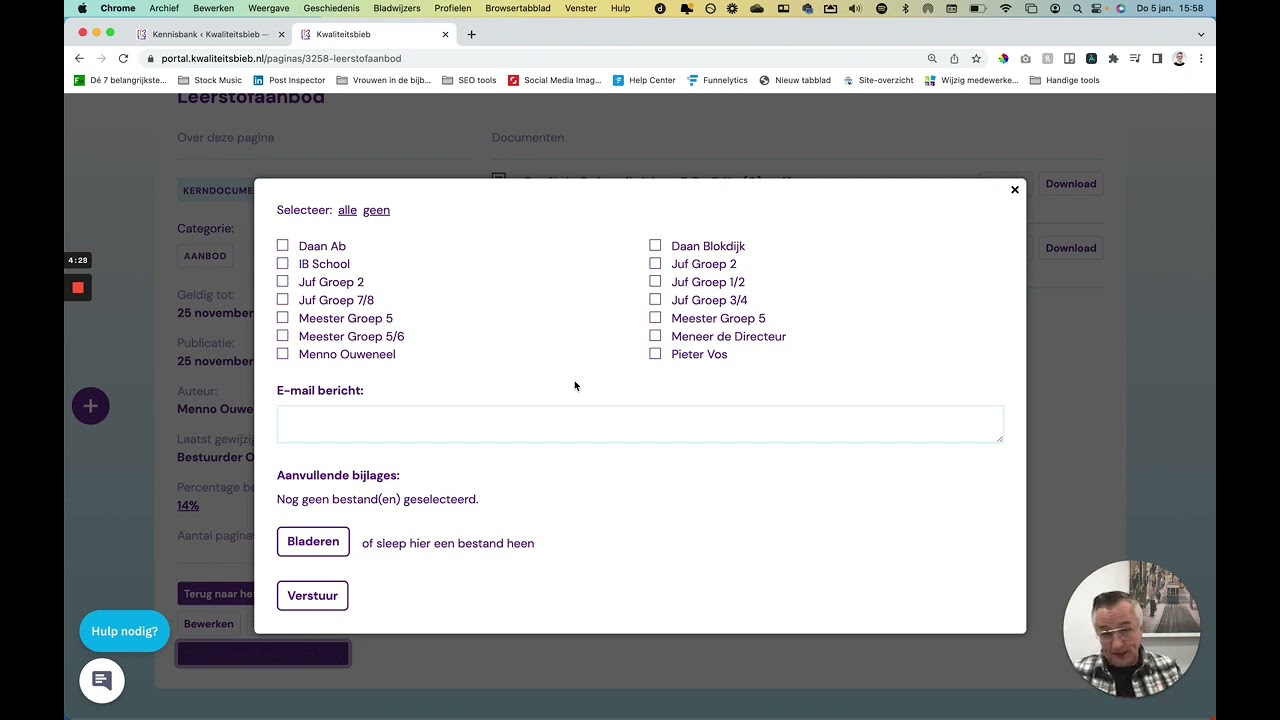Click inside the E-mail bericht field
This screenshot has height=720, width=1280.
pyautogui.click(x=640, y=424)
